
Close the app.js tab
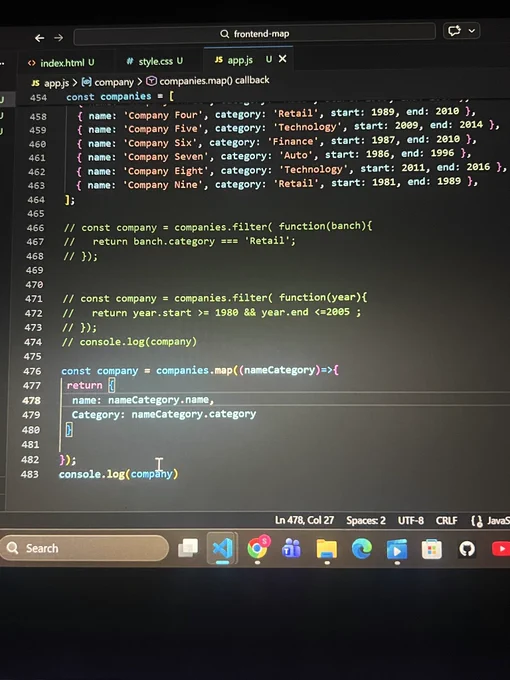282,59
